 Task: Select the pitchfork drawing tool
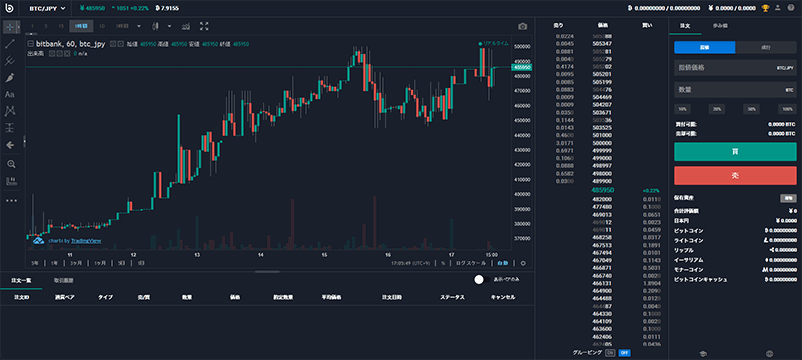[x=10, y=60]
